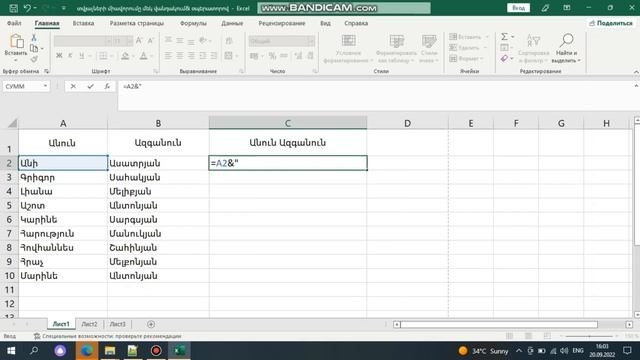This screenshot has width=640, height=360.
Task: Click the Cut scissors icon
Action: click(34, 38)
